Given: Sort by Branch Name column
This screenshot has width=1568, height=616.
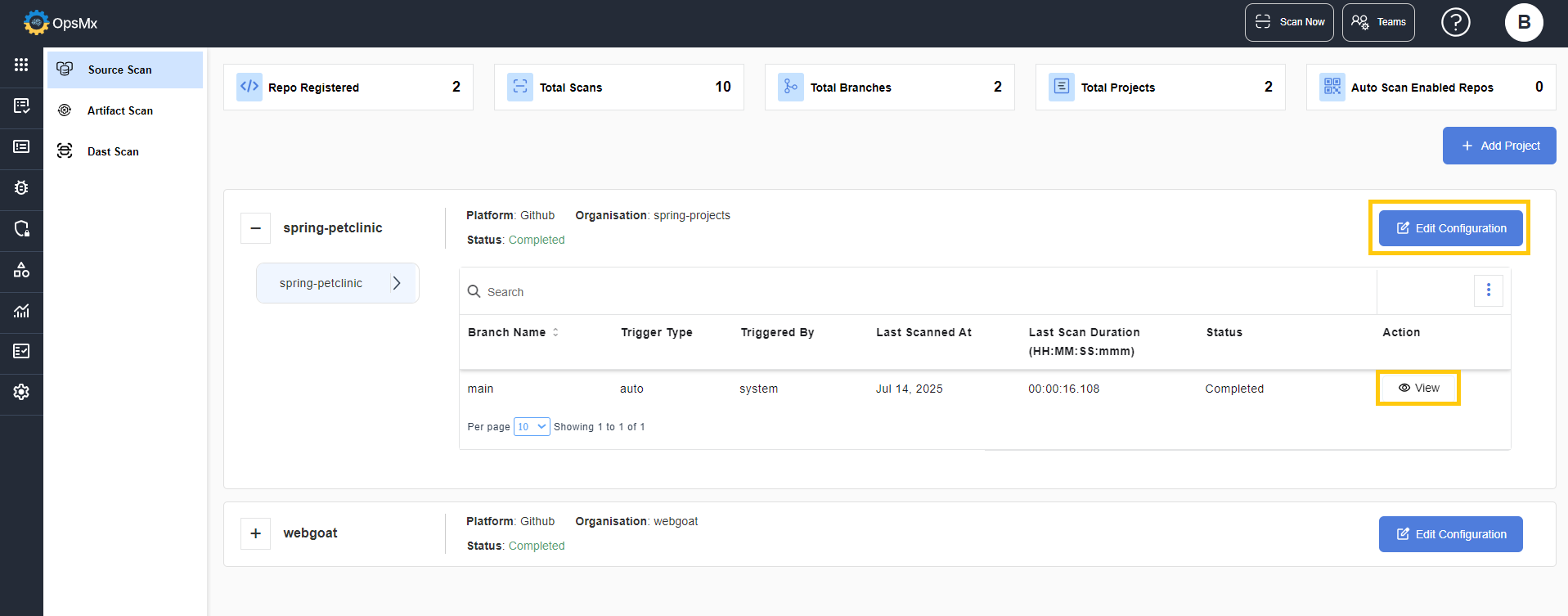Looking at the screenshot, I should [555, 332].
